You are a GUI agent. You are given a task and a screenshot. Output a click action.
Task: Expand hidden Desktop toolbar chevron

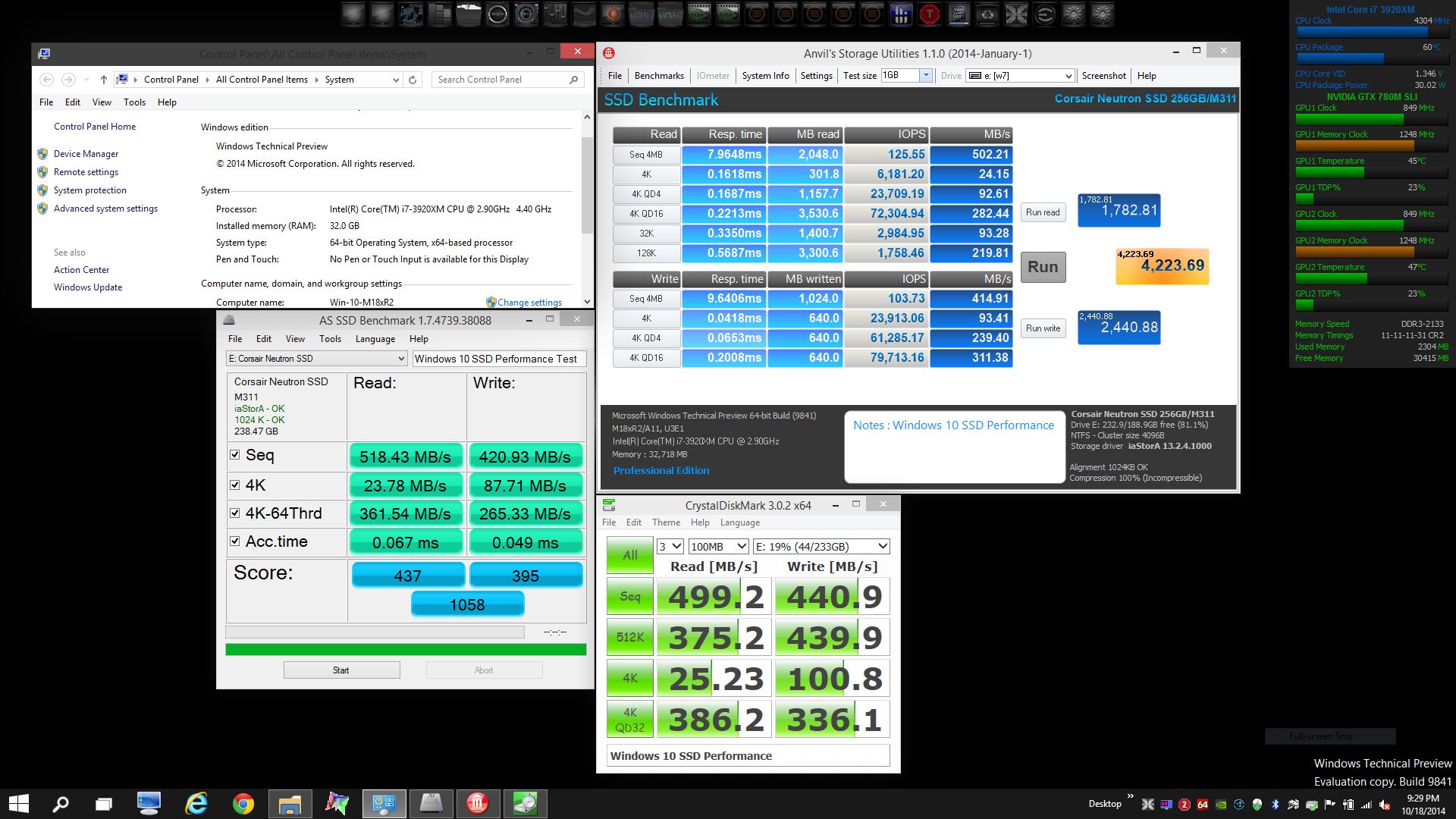pyautogui.click(x=1130, y=796)
